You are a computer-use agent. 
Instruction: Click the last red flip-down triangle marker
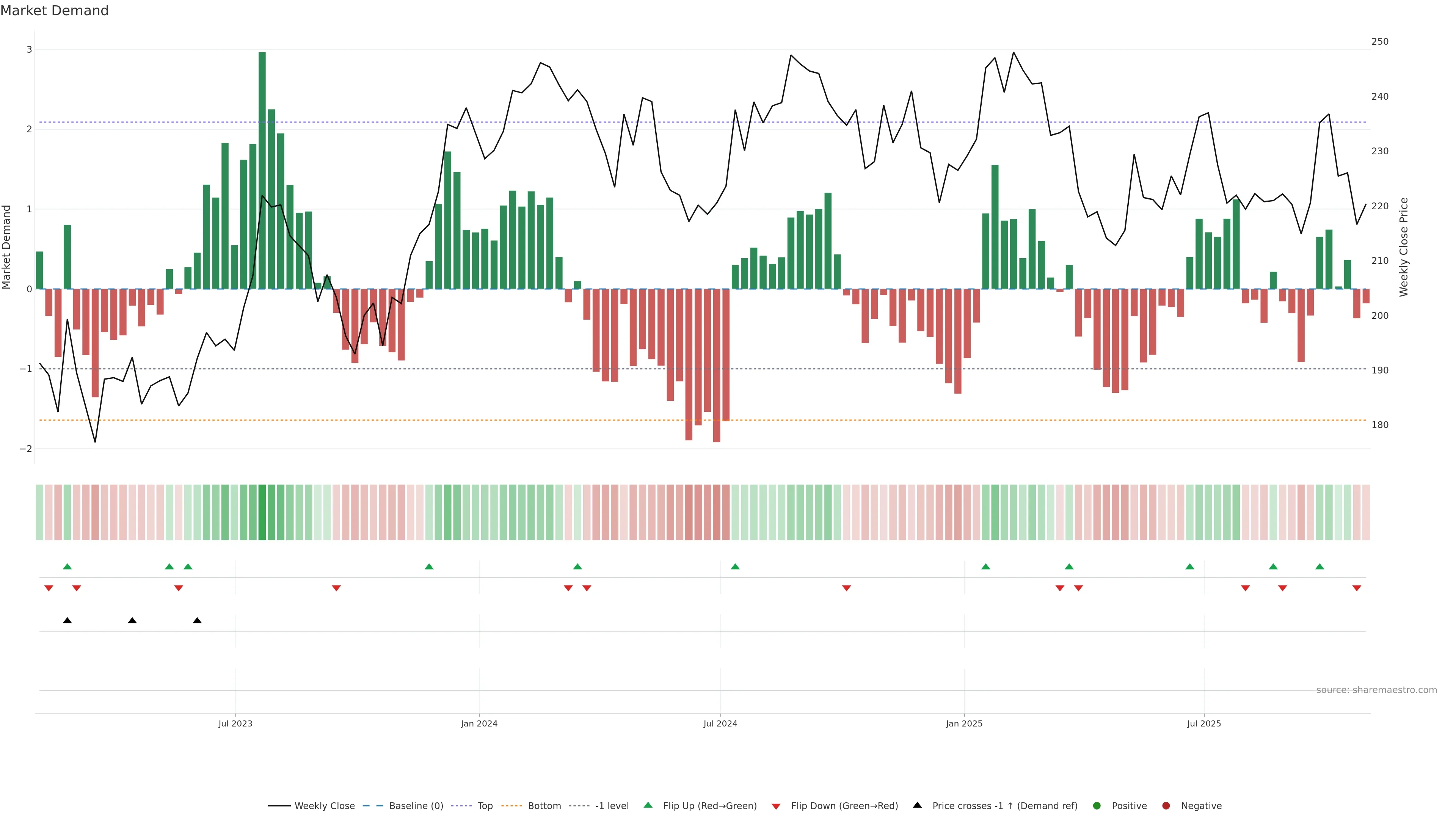tap(1357, 588)
